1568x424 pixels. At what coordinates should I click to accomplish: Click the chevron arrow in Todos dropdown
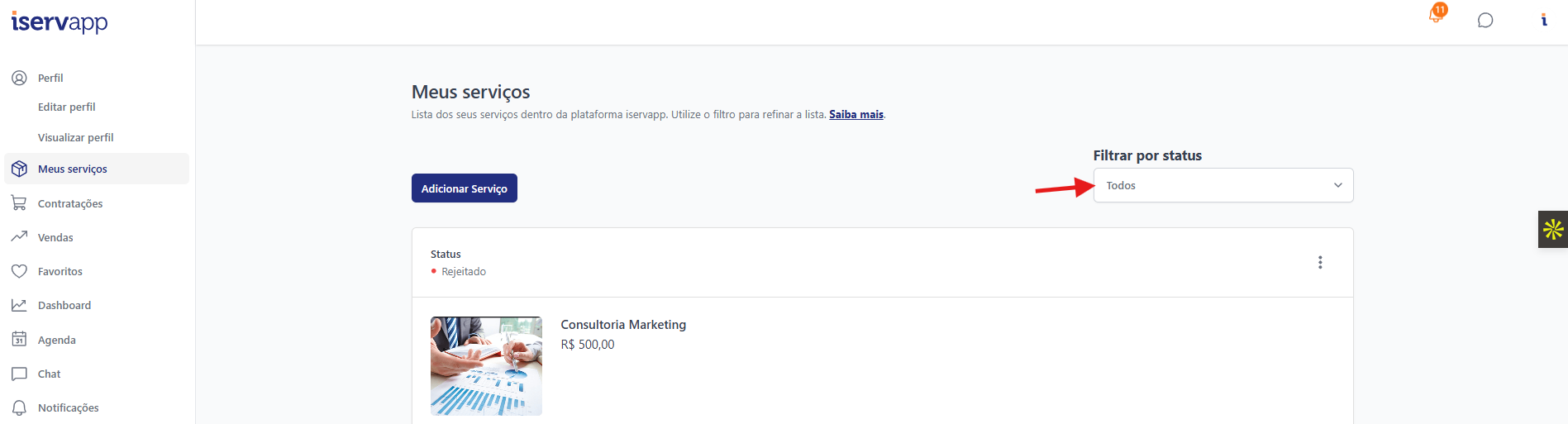coord(1338,185)
